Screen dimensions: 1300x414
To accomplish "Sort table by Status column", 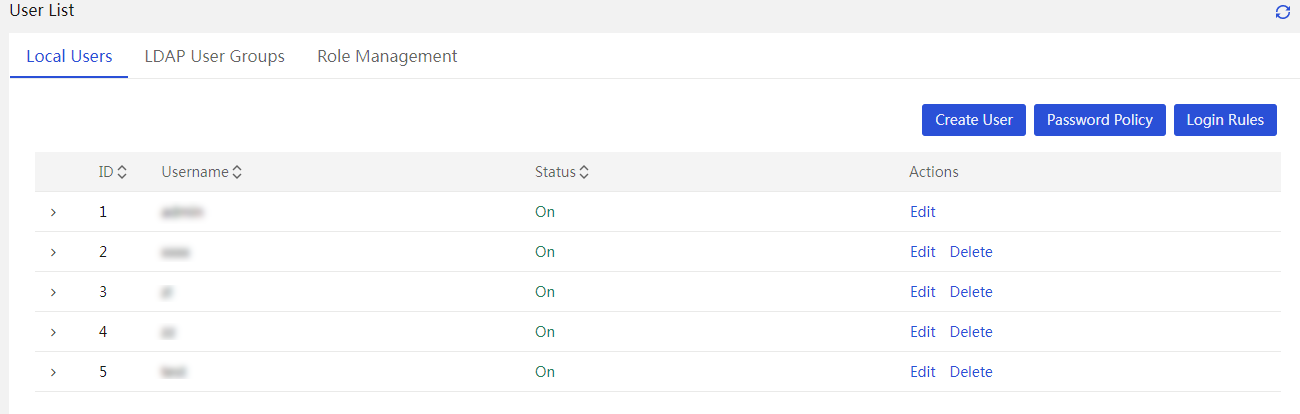I will 584,172.
